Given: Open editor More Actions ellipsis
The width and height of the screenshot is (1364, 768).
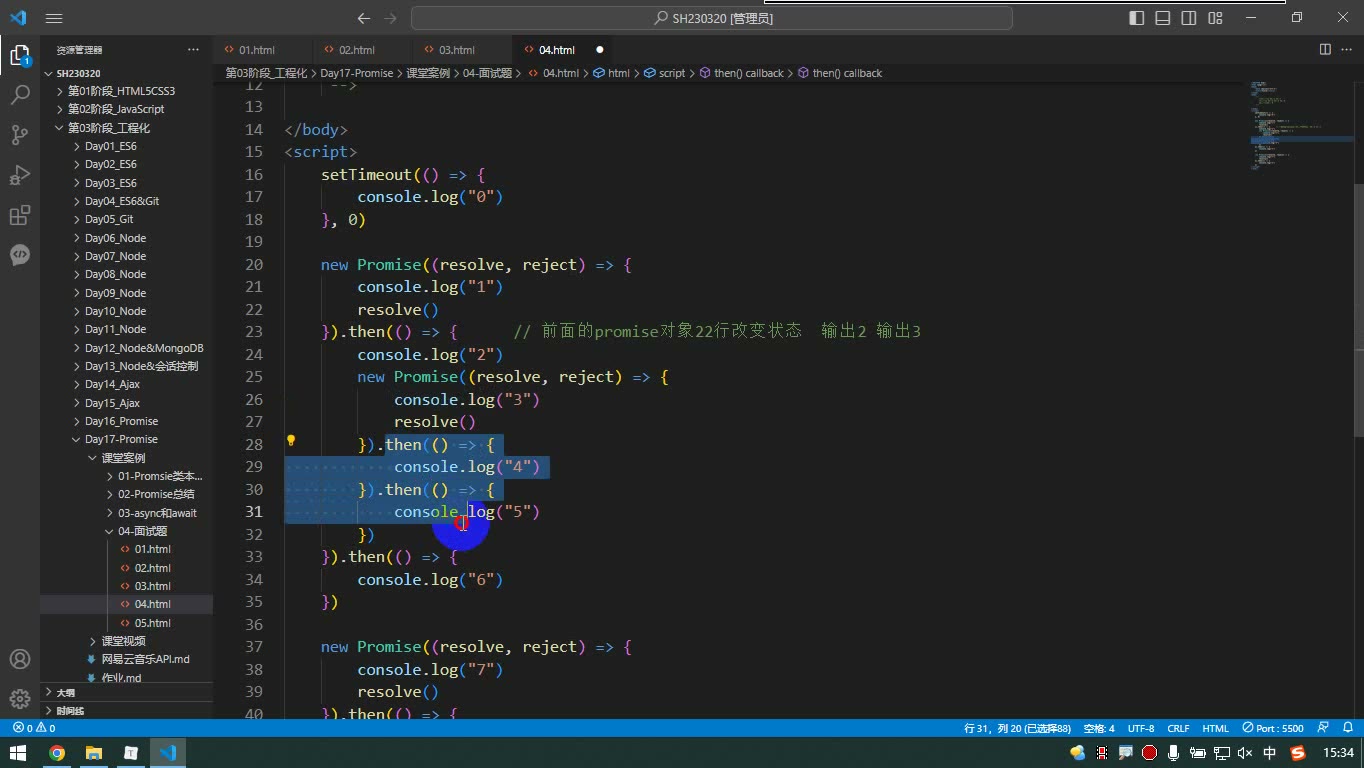Looking at the screenshot, I should click(x=1346, y=49).
